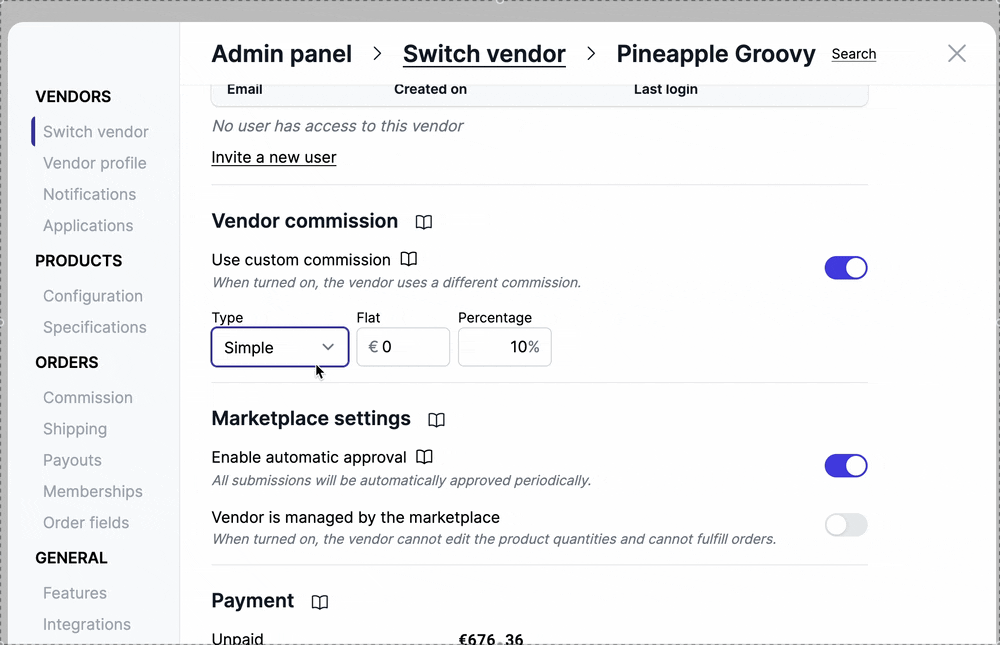Open documentation beside Enable automatic approval
This screenshot has width=1000, height=645.
point(423,456)
